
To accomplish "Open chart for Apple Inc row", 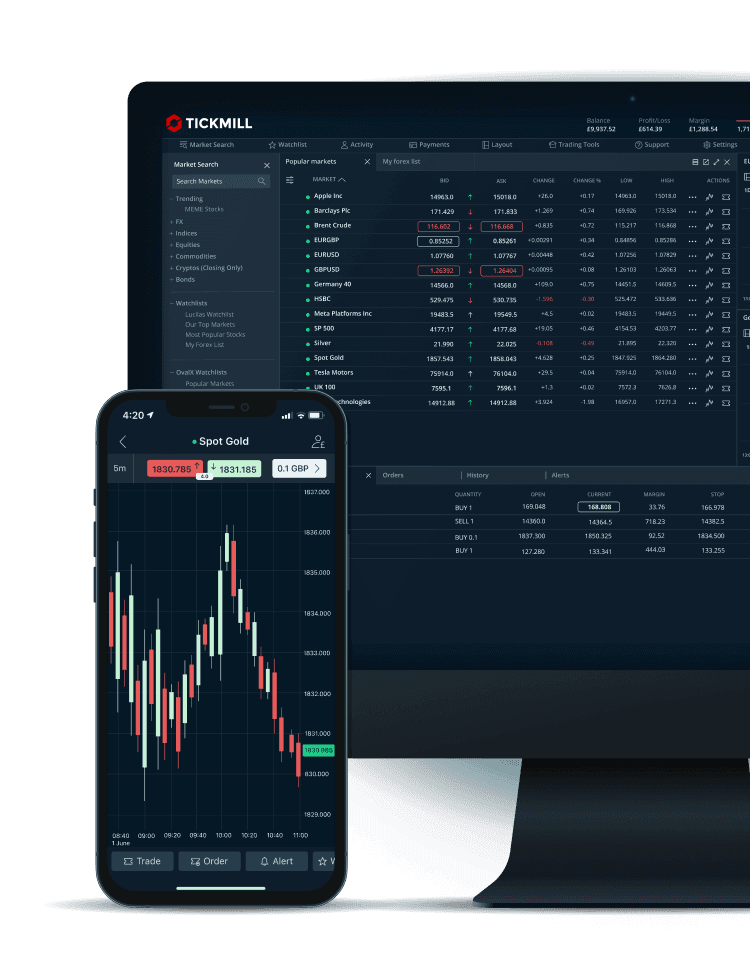I will pyautogui.click(x=709, y=197).
